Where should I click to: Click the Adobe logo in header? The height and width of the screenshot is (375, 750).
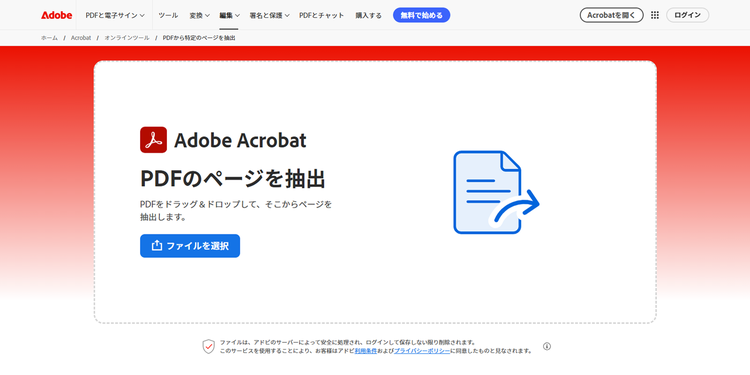[56, 15]
